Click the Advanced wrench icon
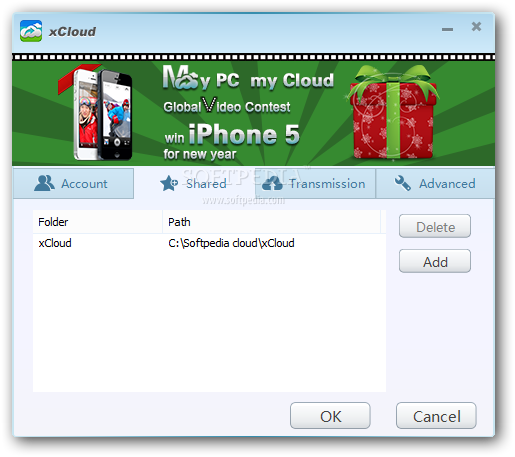Viewport: 515px width, 457px height. 402,183
